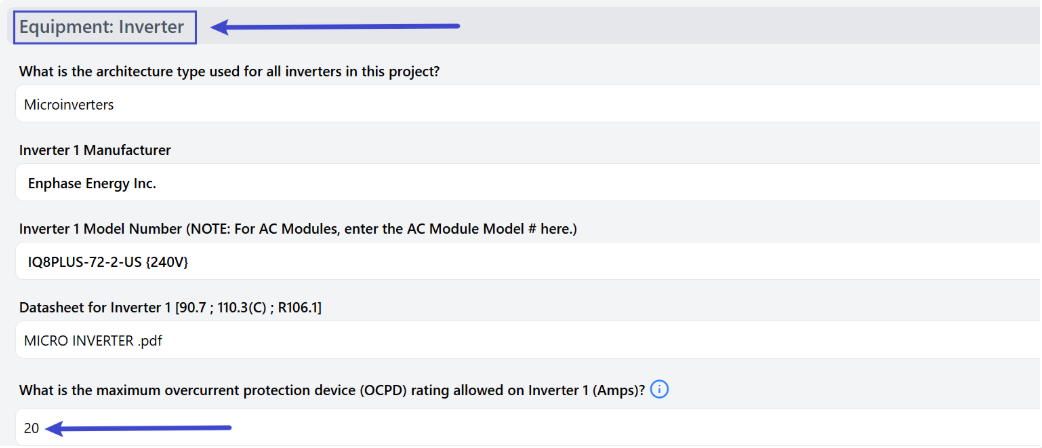Select the MICRO INVERTER .pdf datasheet field
Viewport: 1042px width, 448px height.
click(528, 340)
